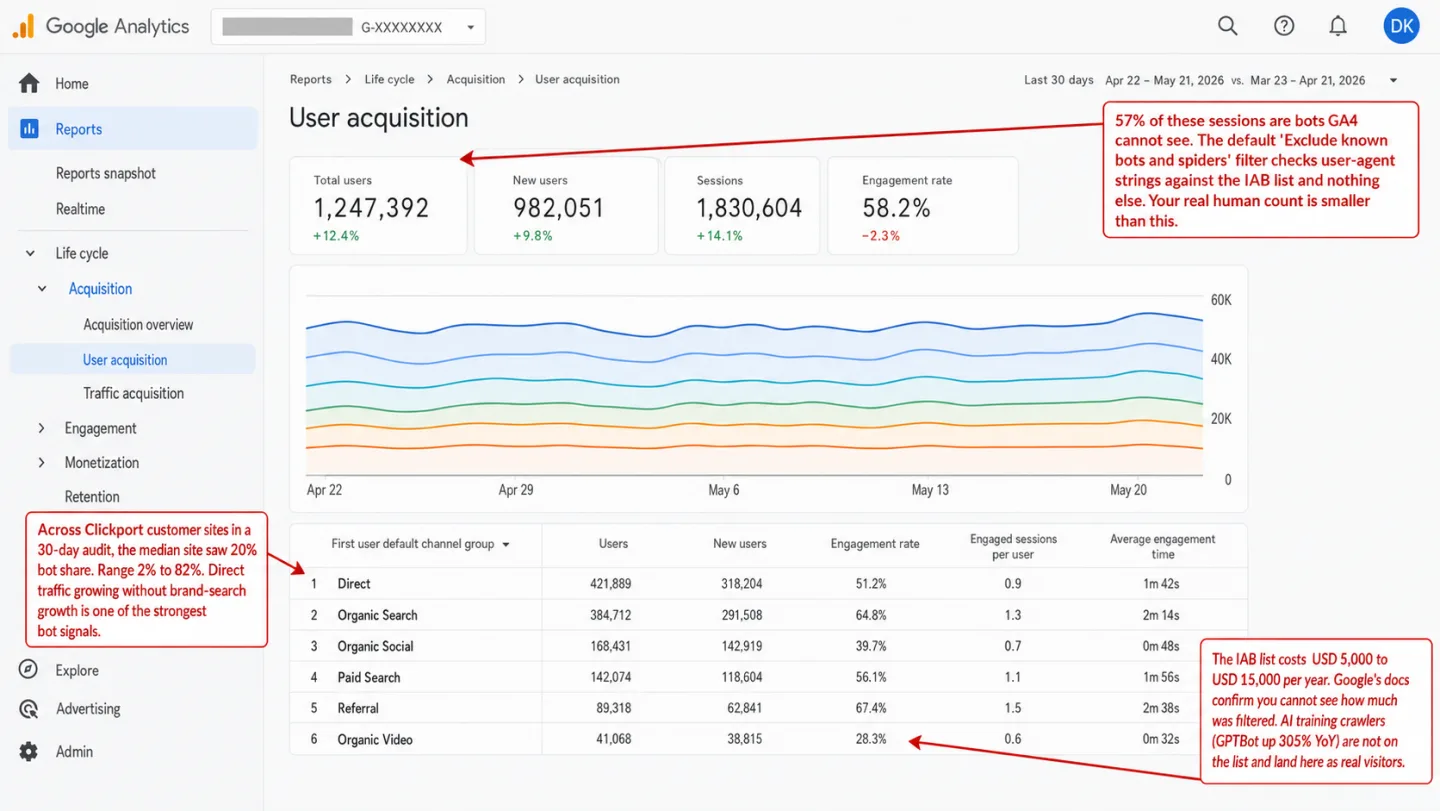
Task: Open Realtime report
Action: (80, 209)
